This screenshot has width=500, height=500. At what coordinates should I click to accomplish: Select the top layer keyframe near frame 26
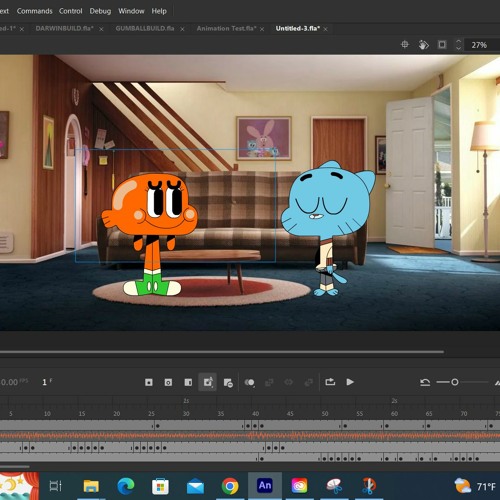click(x=158, y=426)
